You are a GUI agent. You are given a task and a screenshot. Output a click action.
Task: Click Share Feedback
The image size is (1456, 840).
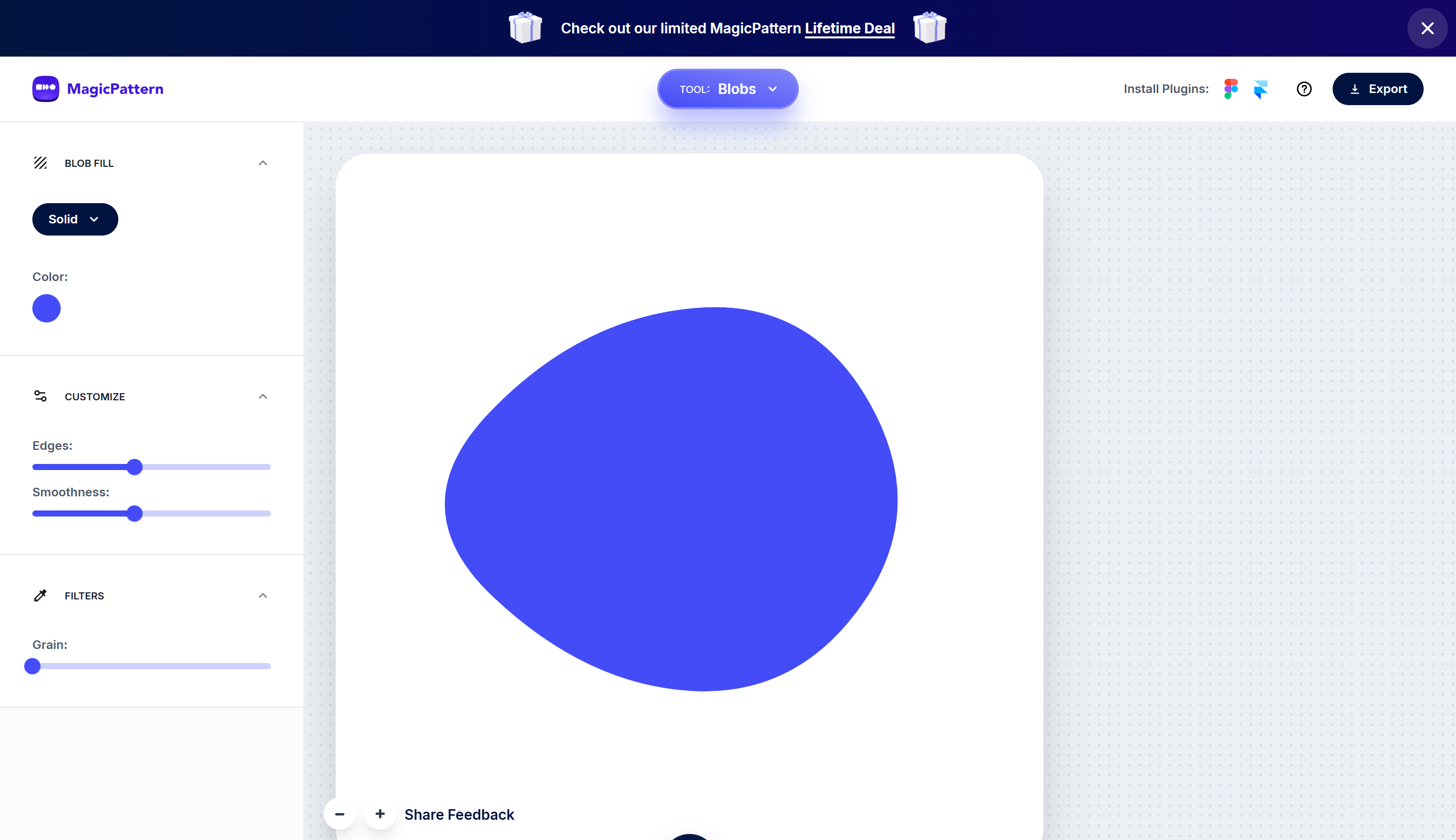coord(459,814)
